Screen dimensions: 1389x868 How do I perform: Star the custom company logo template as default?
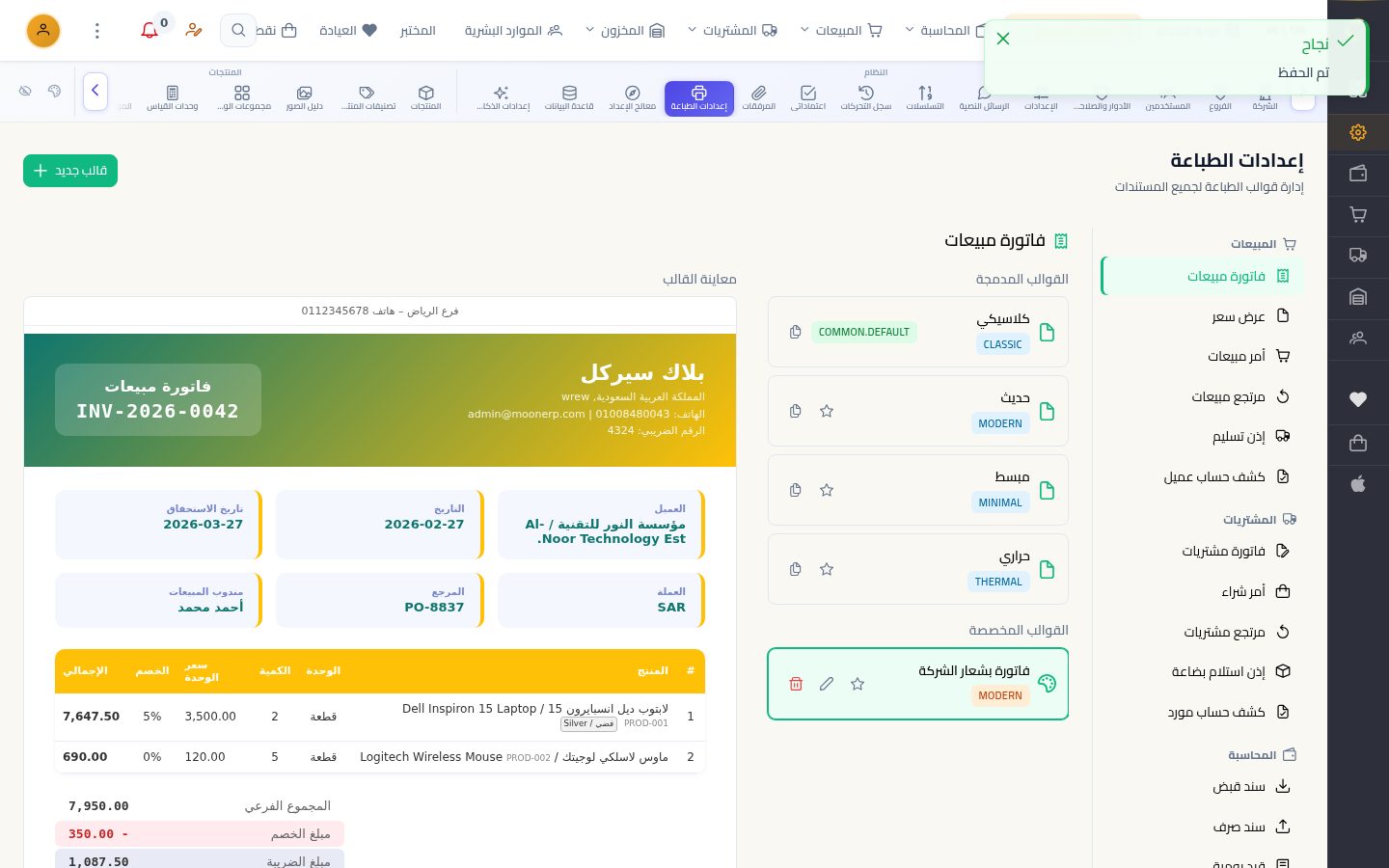[x=858, y=684]
